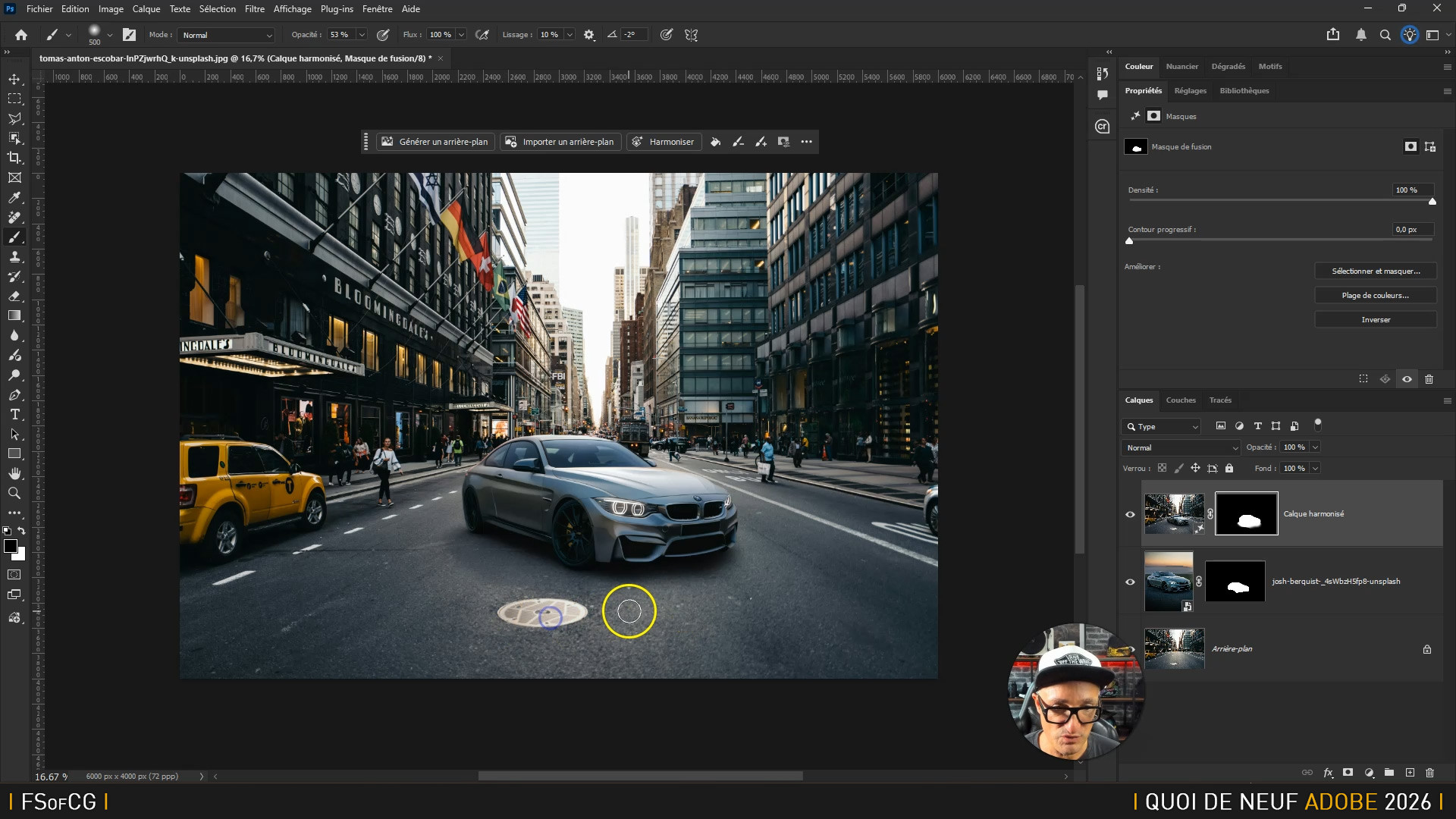Viewport: 1456px width, 819px height.
Task: Click the Inverser button
Action: click(x=1375, y=320)
